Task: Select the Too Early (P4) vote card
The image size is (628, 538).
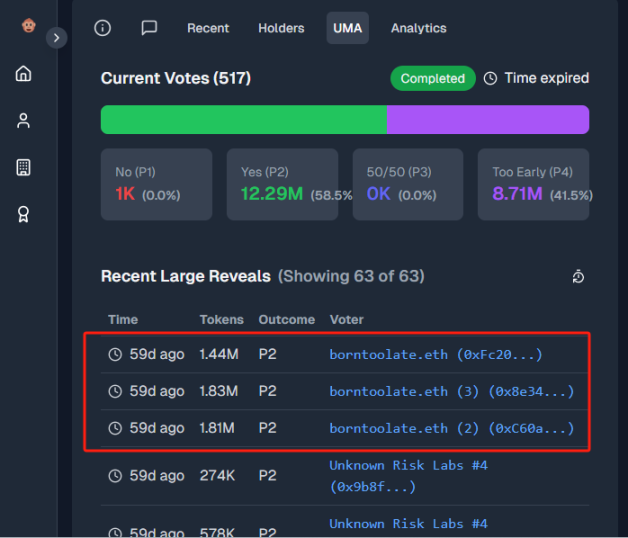Action: tap(533, 184)
